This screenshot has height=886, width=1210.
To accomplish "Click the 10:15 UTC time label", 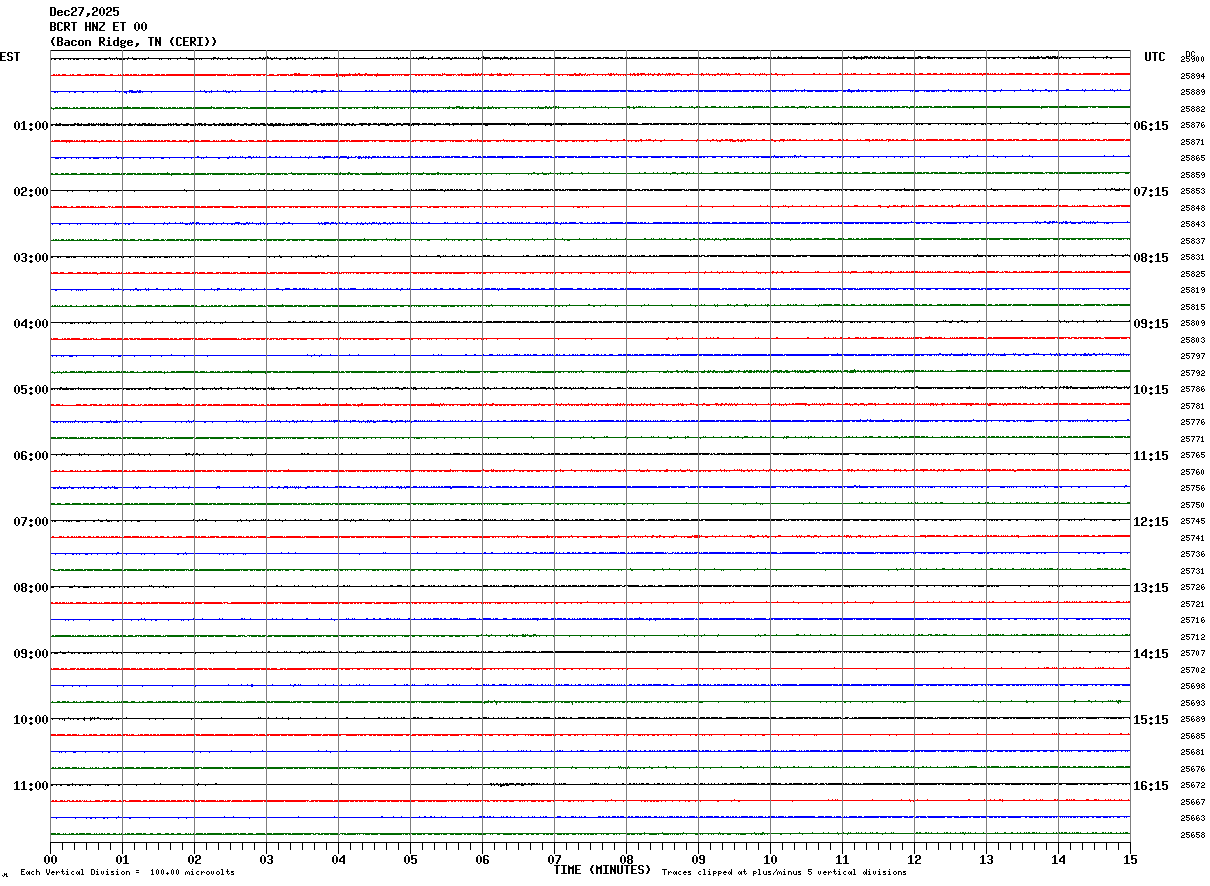I will (x=1151, y=390).
